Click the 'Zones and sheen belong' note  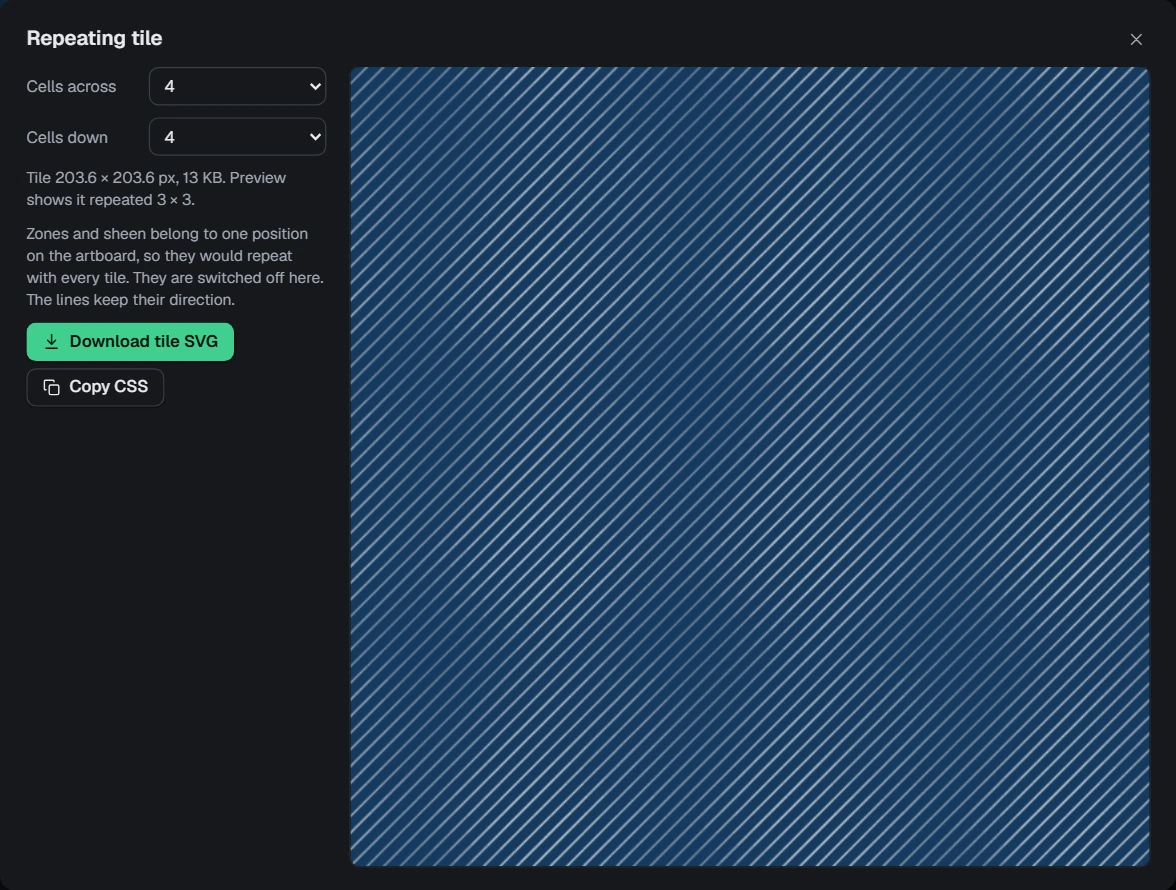click(175, 267)
